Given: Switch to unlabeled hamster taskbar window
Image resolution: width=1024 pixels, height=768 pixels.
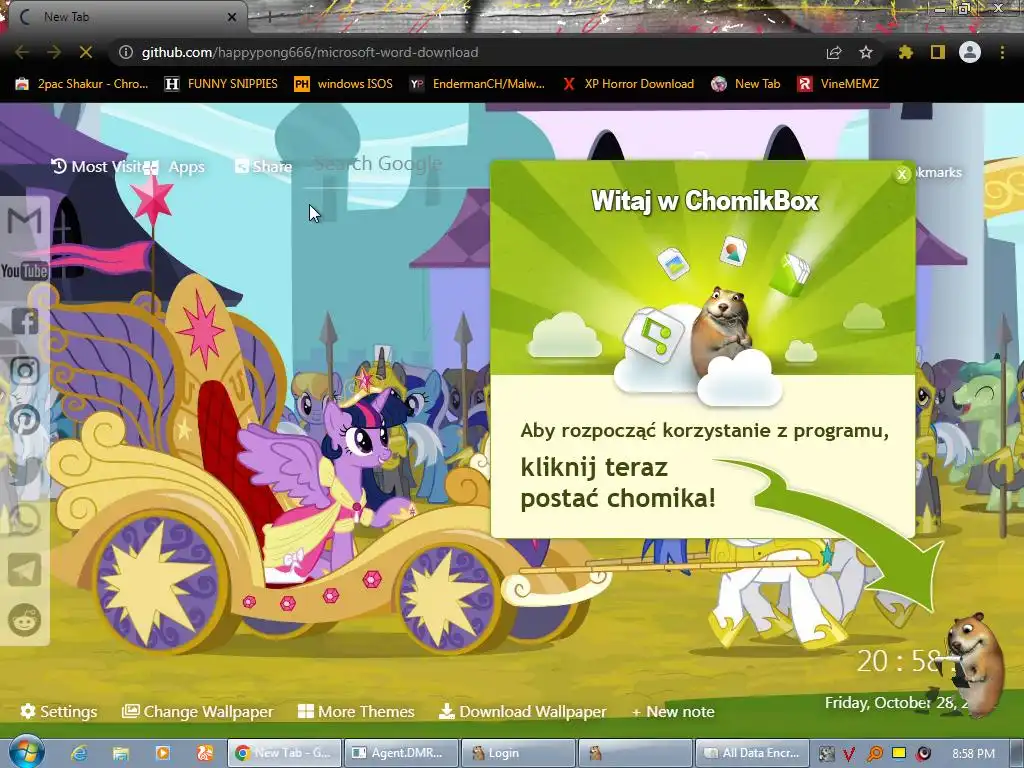Looking at the screenshot, I should 635,753.
